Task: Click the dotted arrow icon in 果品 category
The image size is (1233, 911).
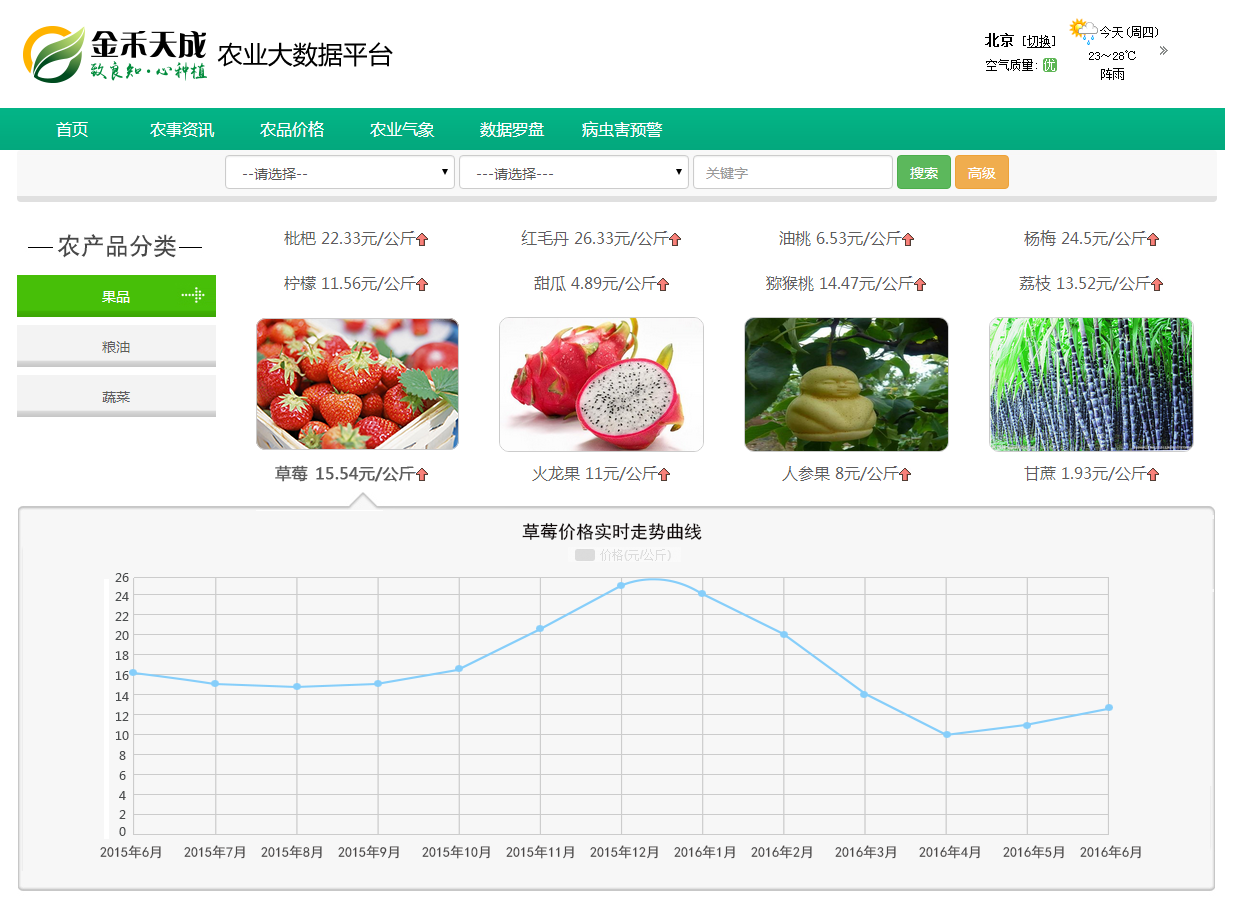Action: point(193,295)
